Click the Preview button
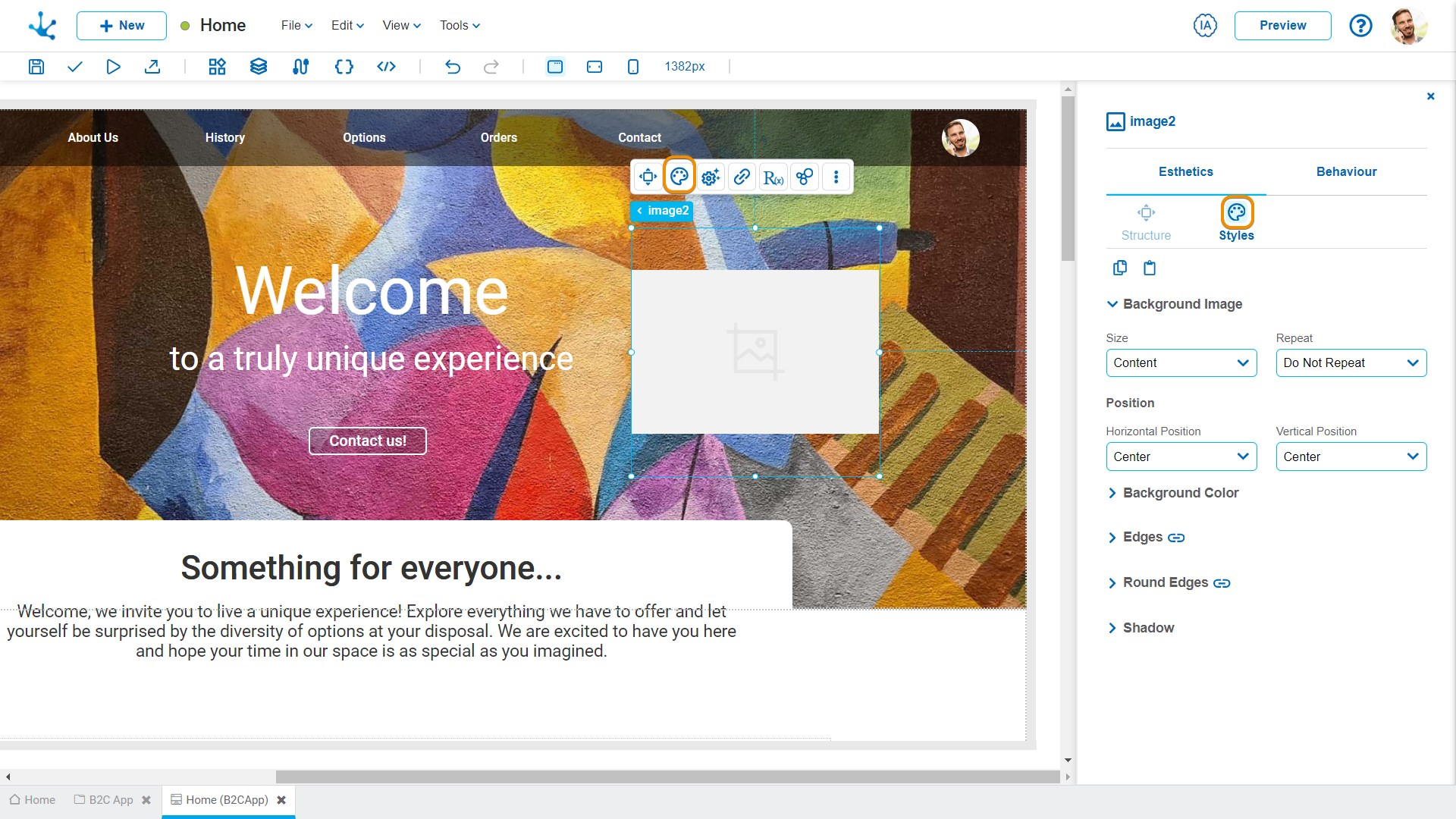 (1282, 25)
